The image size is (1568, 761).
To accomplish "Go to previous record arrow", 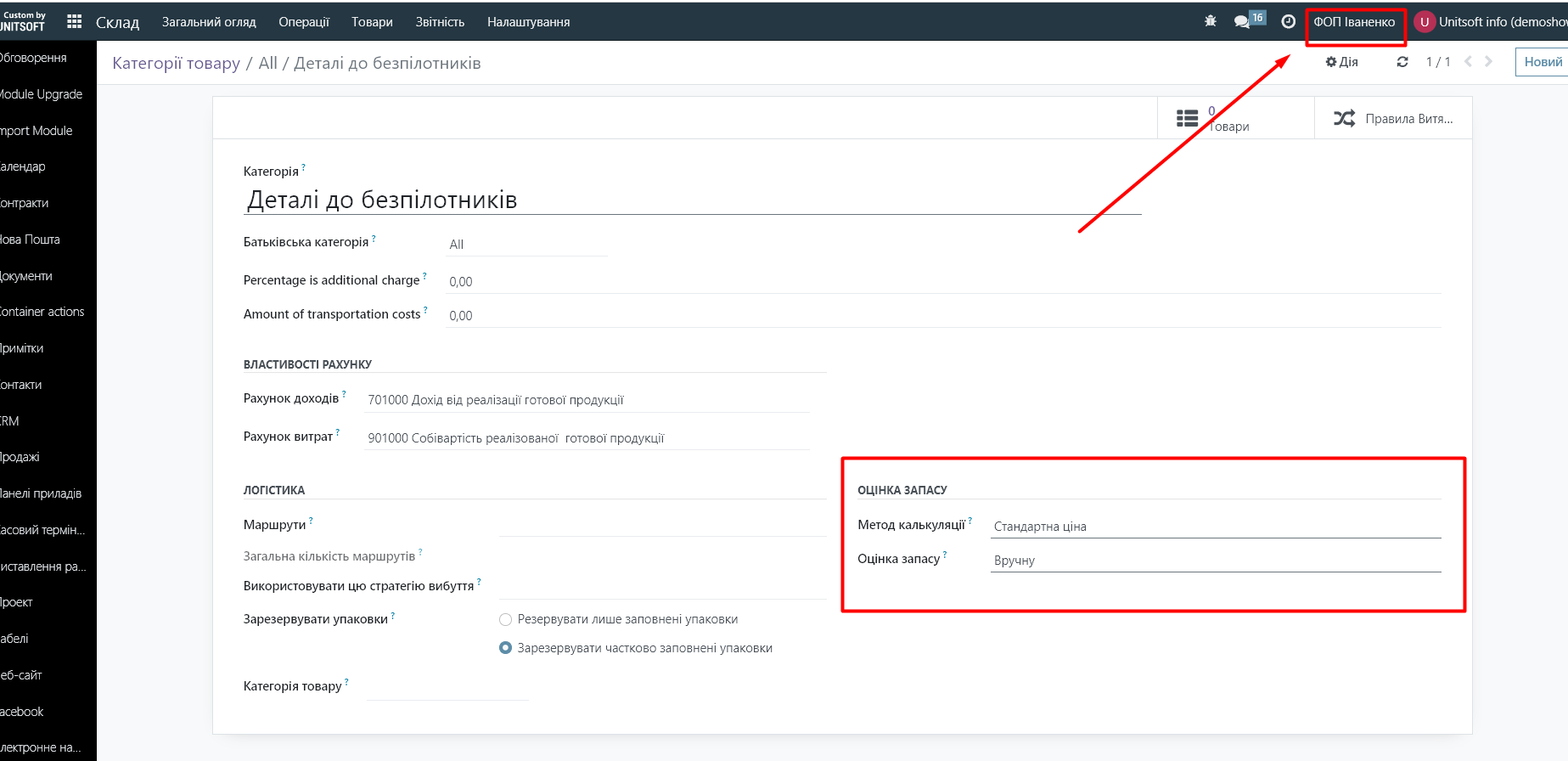I will (x=1468, y=62).
